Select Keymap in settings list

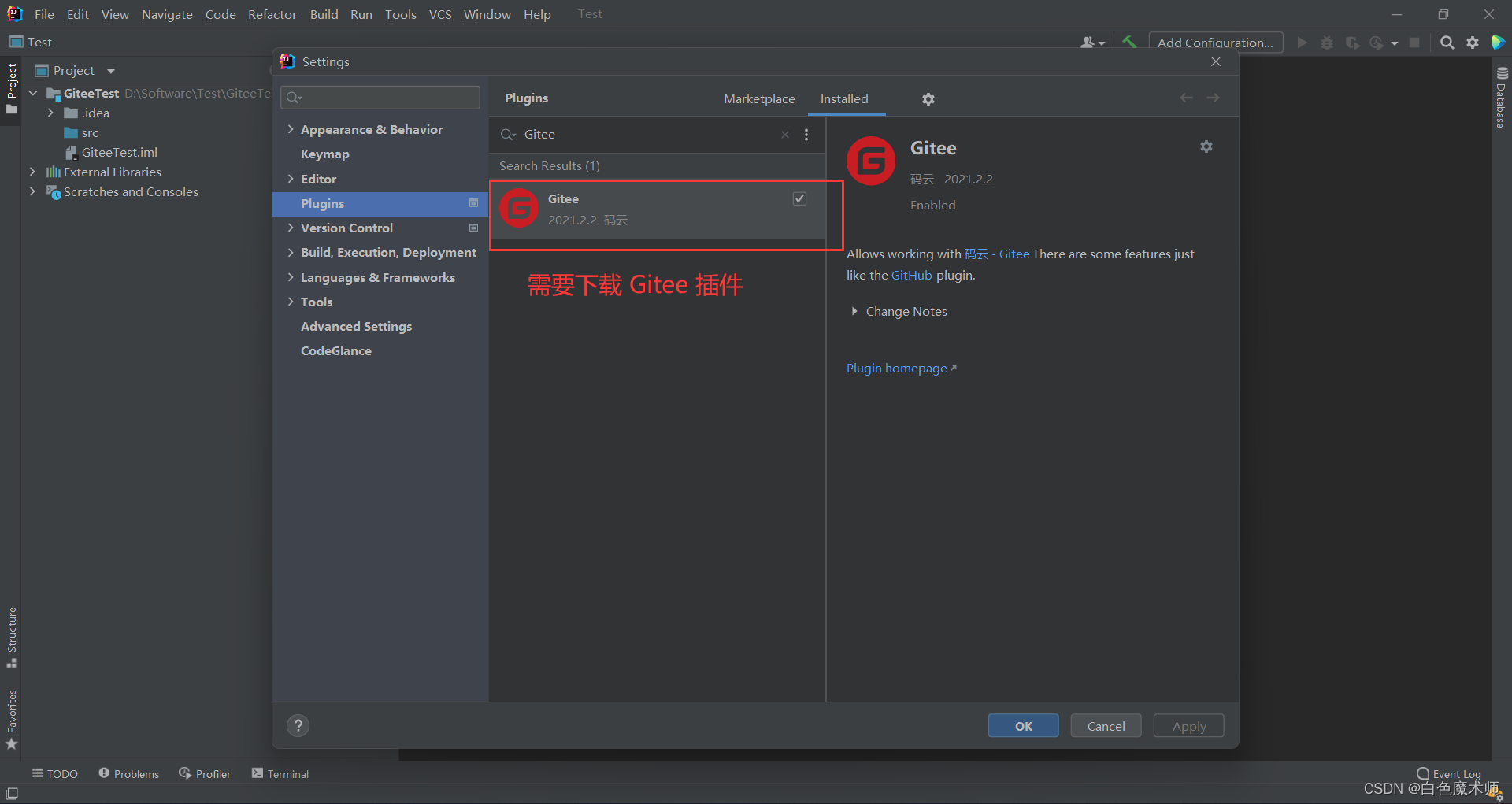[324, 154]
